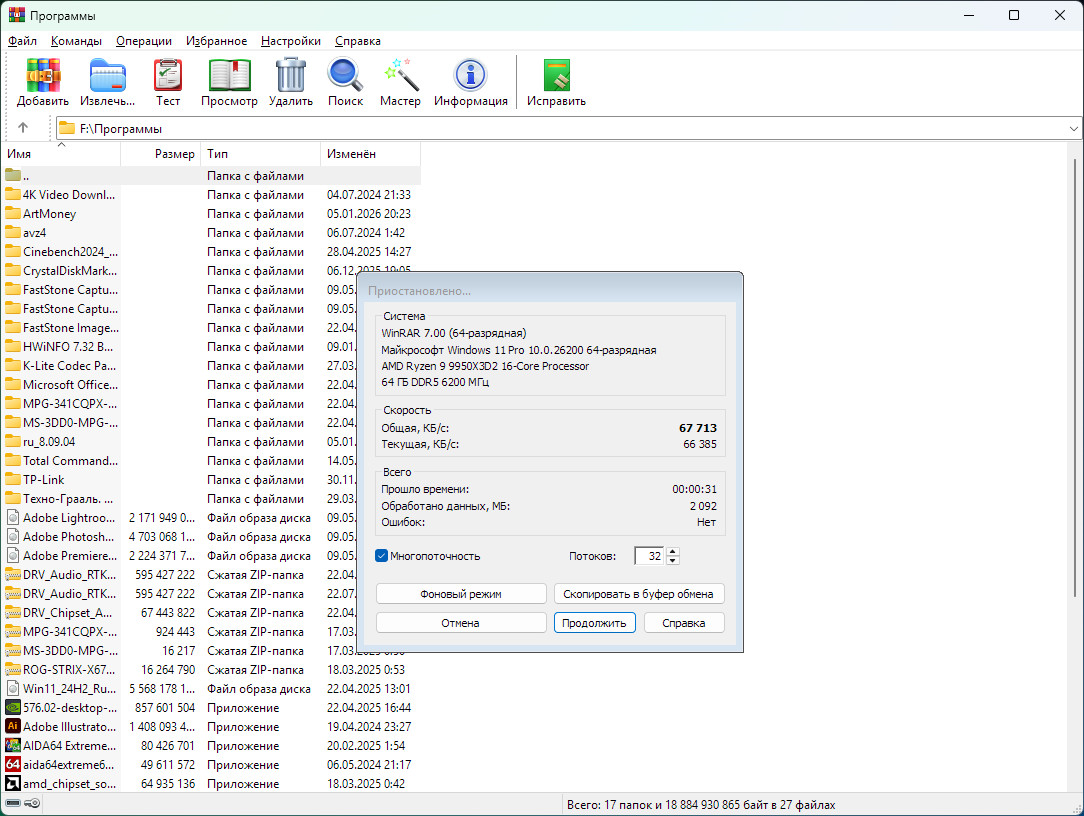Click the Фоновый режим button
Image resolution: width=1084 pixels, height=816 pixels.
pos(461,594)
